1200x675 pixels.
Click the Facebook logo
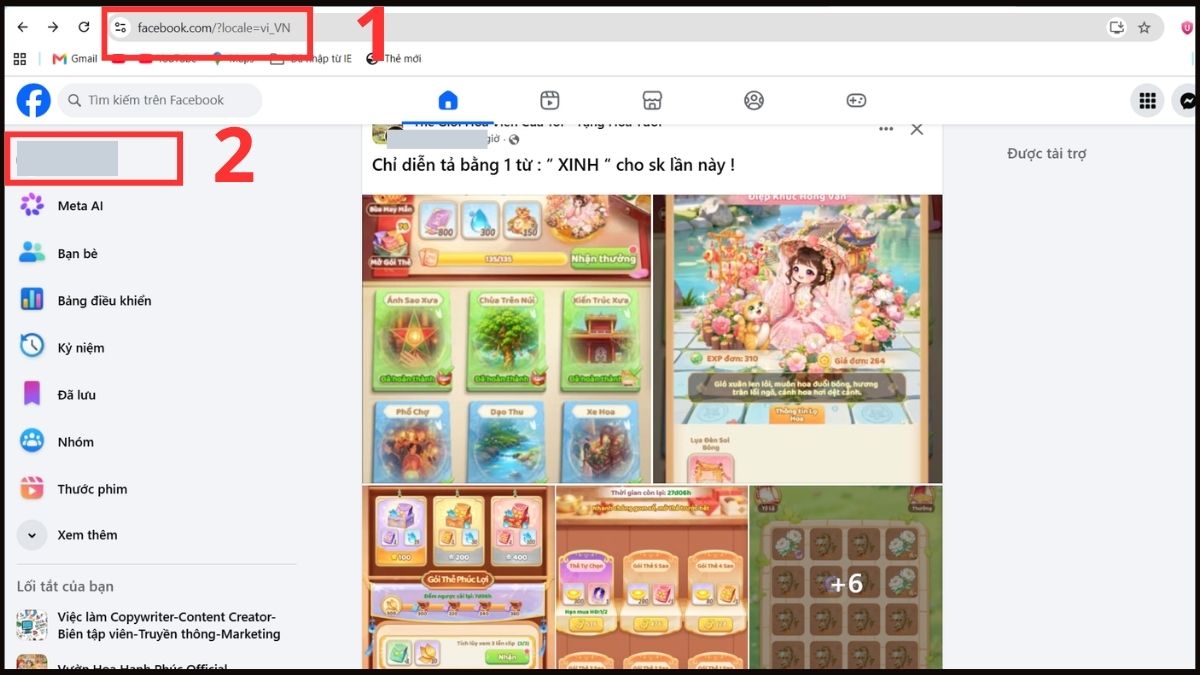point(33,100)
